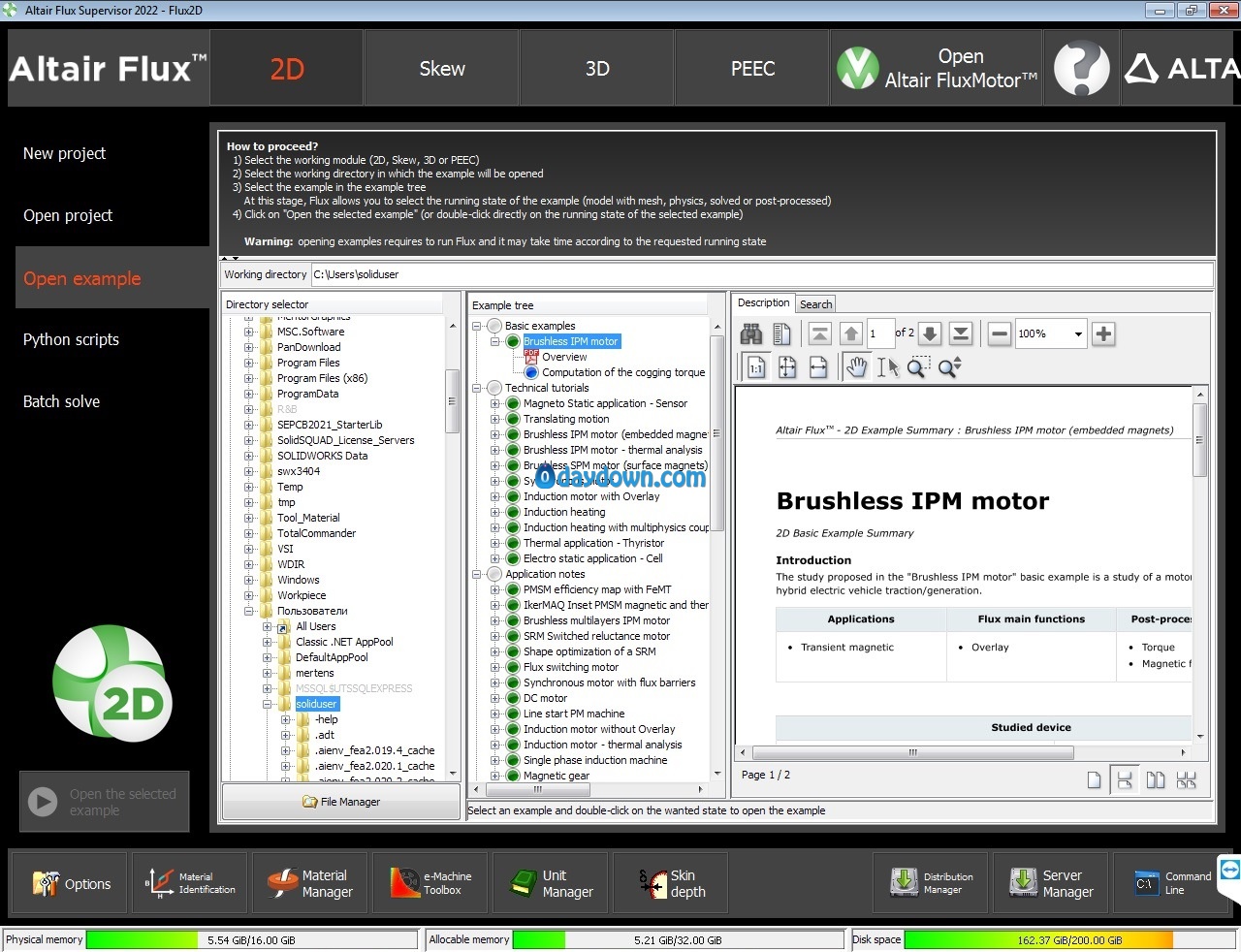Open the Material Identification tool
Image resolution: width=1241 pixels, height=952 pixels.
190,883
